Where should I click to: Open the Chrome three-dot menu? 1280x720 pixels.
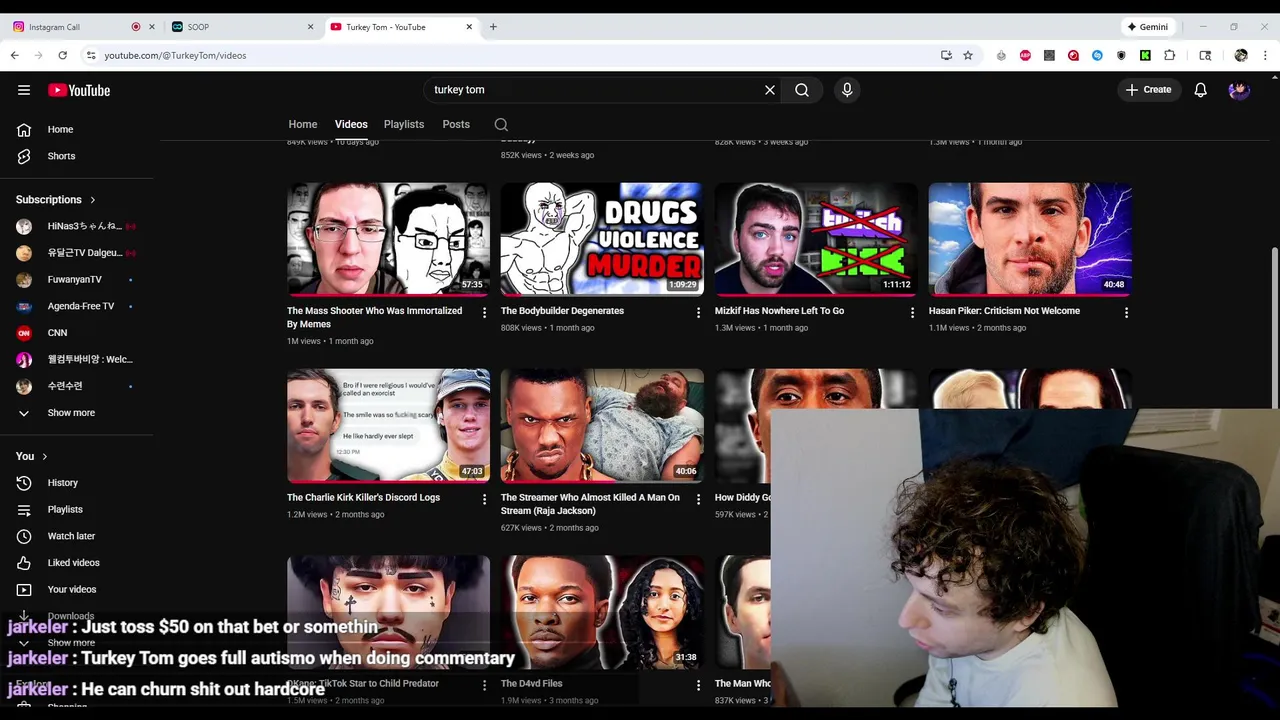tap(1266, 56)
